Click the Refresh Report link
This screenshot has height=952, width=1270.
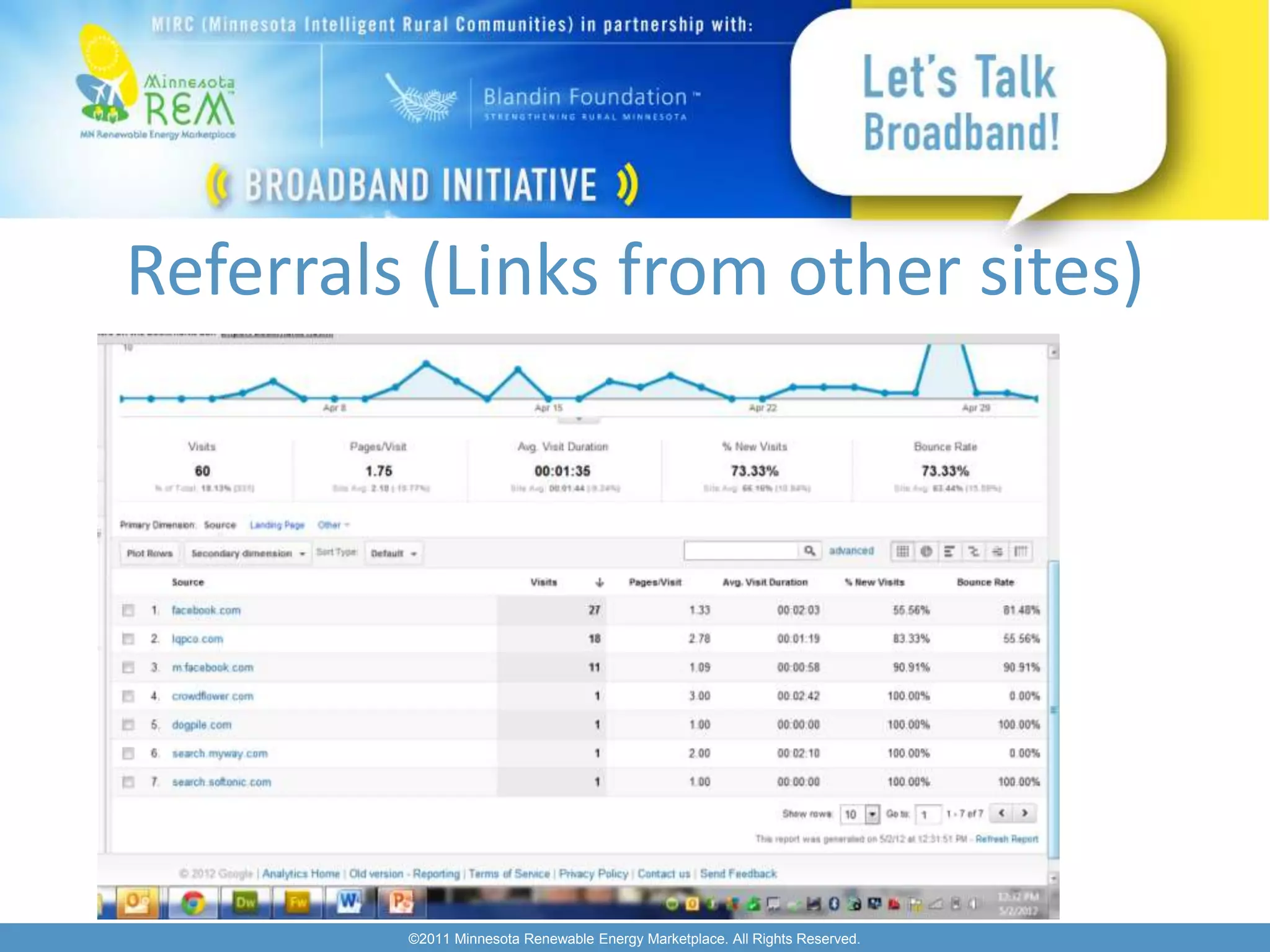click(x=1006, y=839)
